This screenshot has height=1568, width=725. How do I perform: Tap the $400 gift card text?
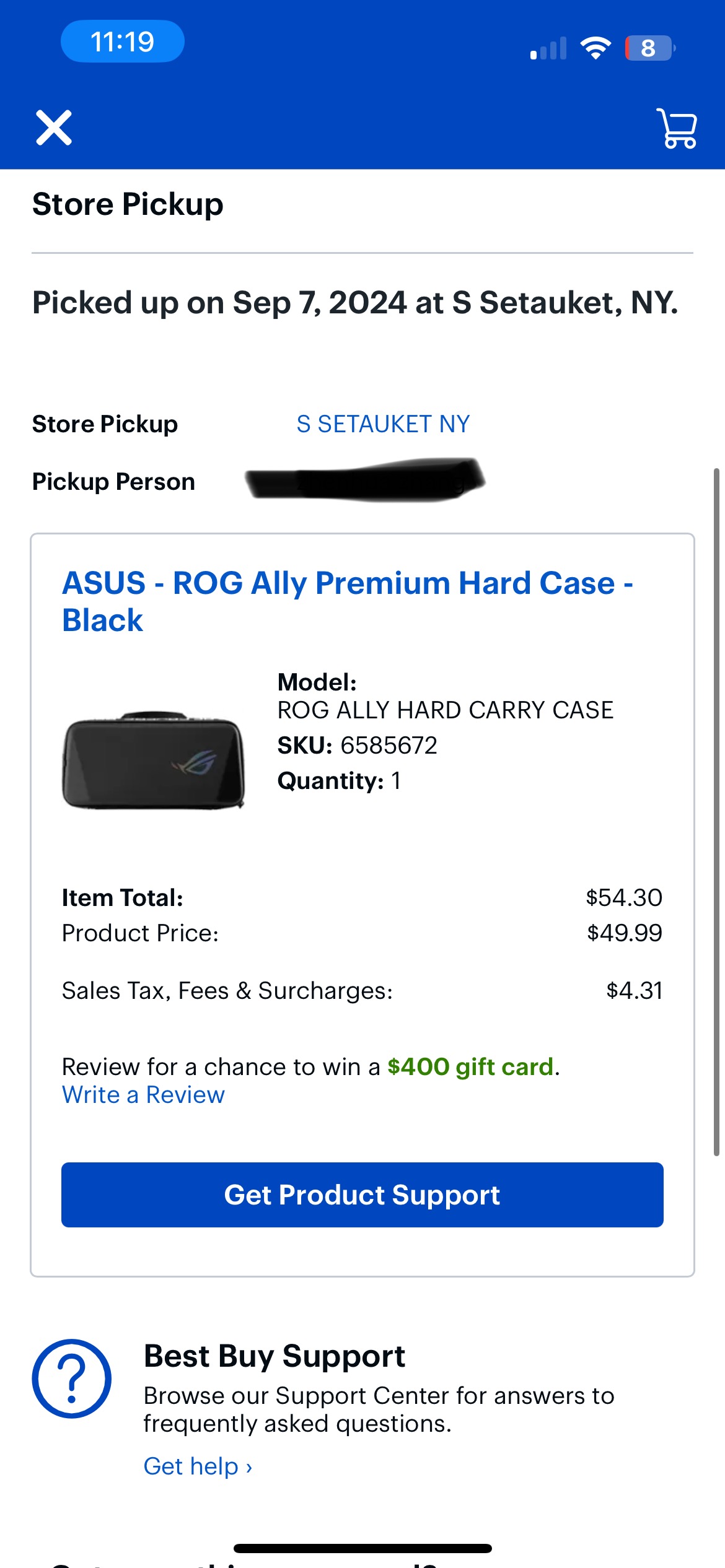pos(470,1066)
